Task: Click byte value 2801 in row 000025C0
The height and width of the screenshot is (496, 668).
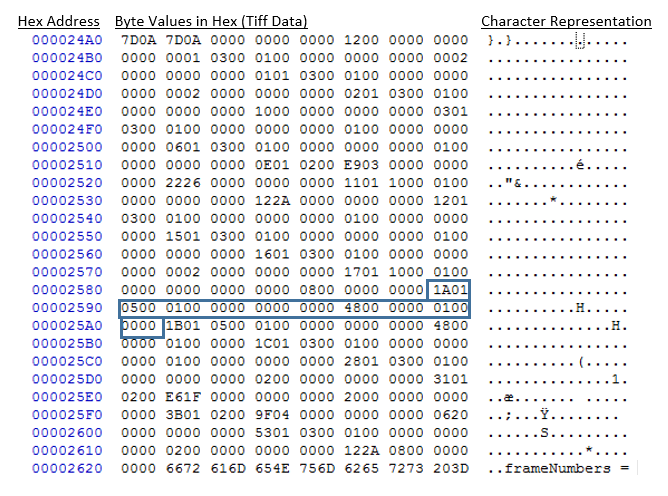Action: (x=360, y=362)
